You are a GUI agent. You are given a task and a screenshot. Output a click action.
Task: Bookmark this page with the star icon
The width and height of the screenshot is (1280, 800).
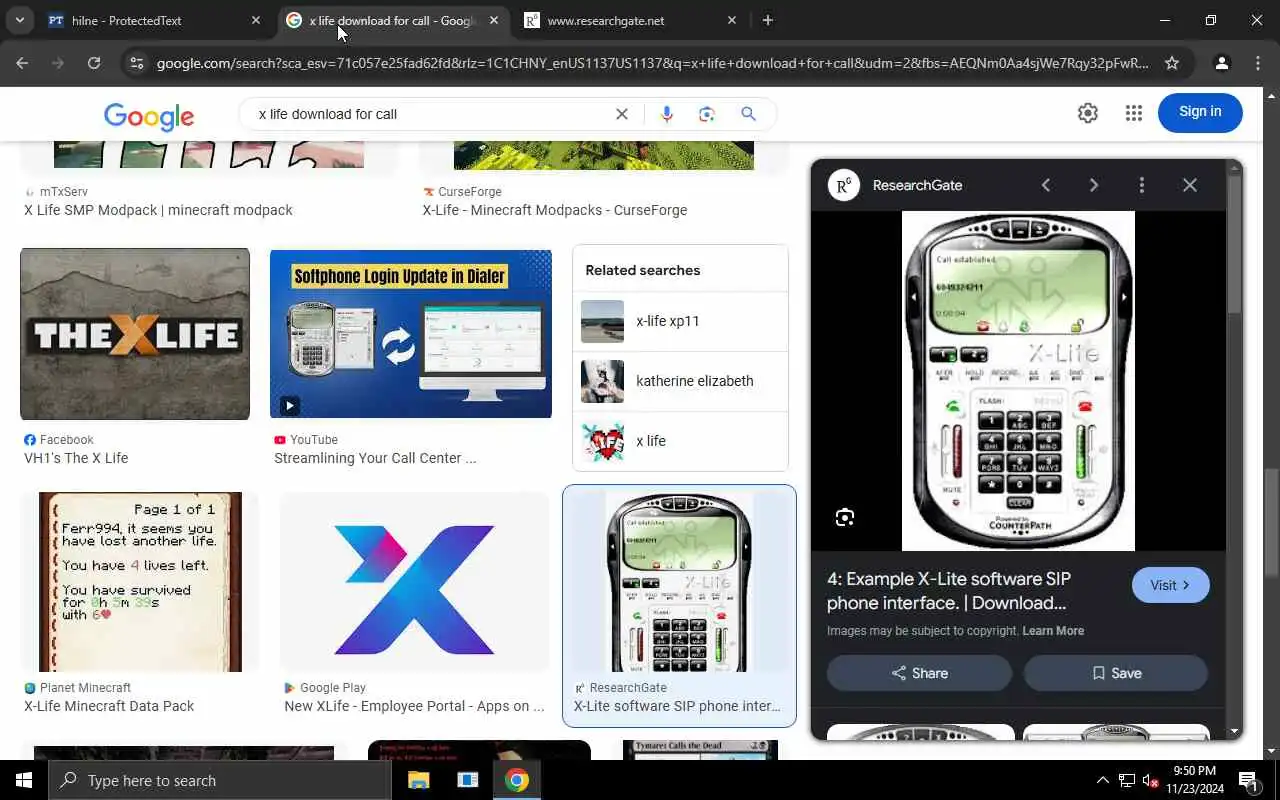(x=1172, y=63)
